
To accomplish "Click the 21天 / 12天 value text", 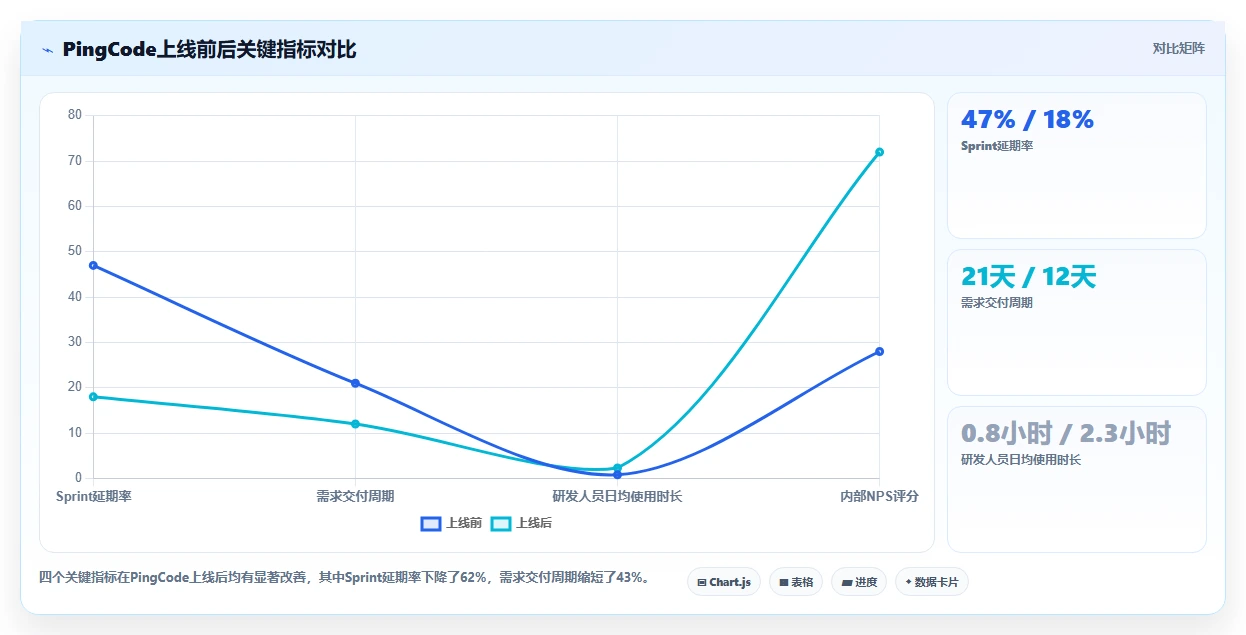I will [x=1028, y=277].
